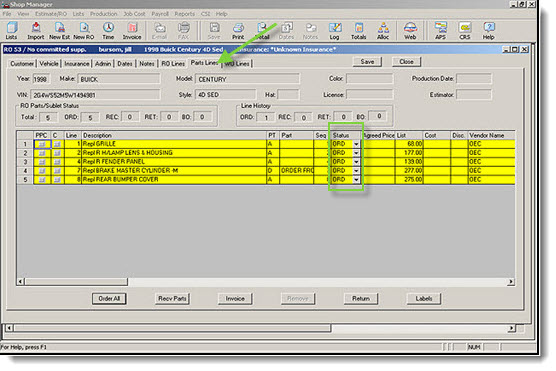Open the Payroll menu

[x=160, y=14]
